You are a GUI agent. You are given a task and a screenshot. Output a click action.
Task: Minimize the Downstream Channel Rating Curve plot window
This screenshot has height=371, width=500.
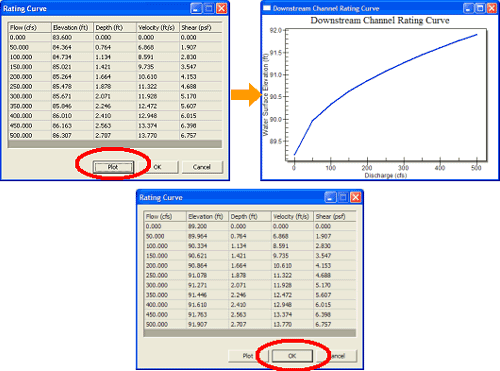[x=468, y=8]
